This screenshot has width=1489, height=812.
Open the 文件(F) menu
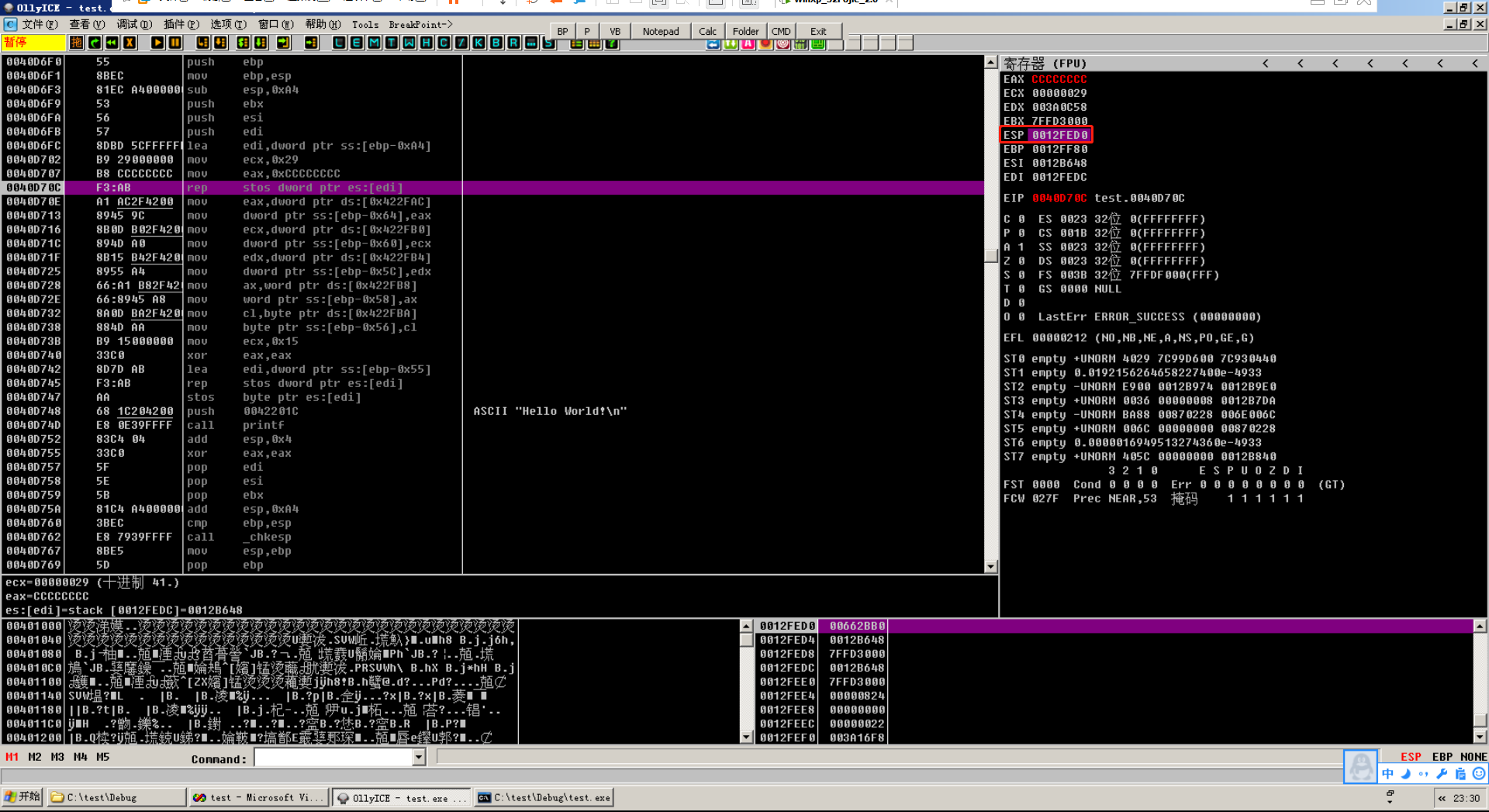(x=40, y=24)
